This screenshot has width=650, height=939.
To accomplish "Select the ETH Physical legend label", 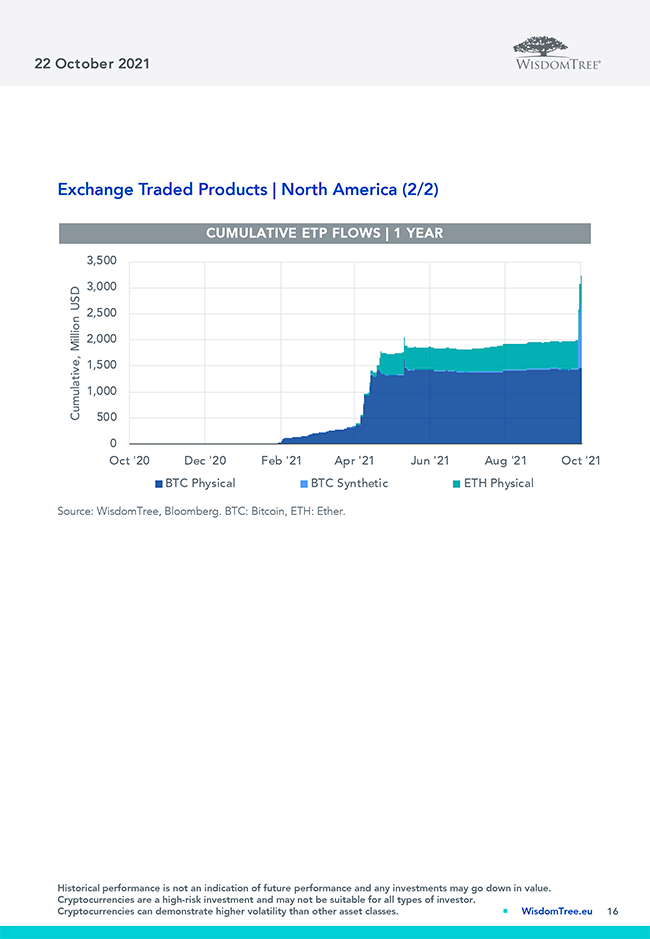I will point(498,484).
